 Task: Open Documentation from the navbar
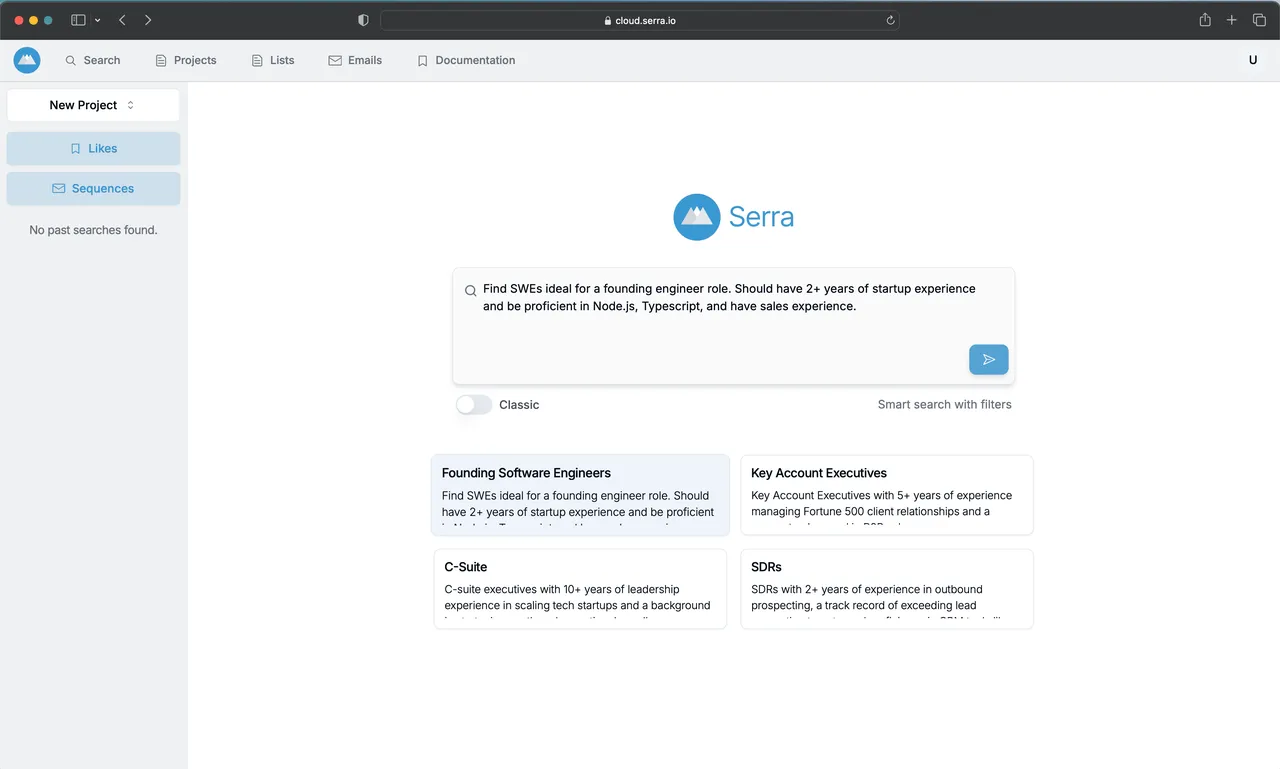coord(466,60)
